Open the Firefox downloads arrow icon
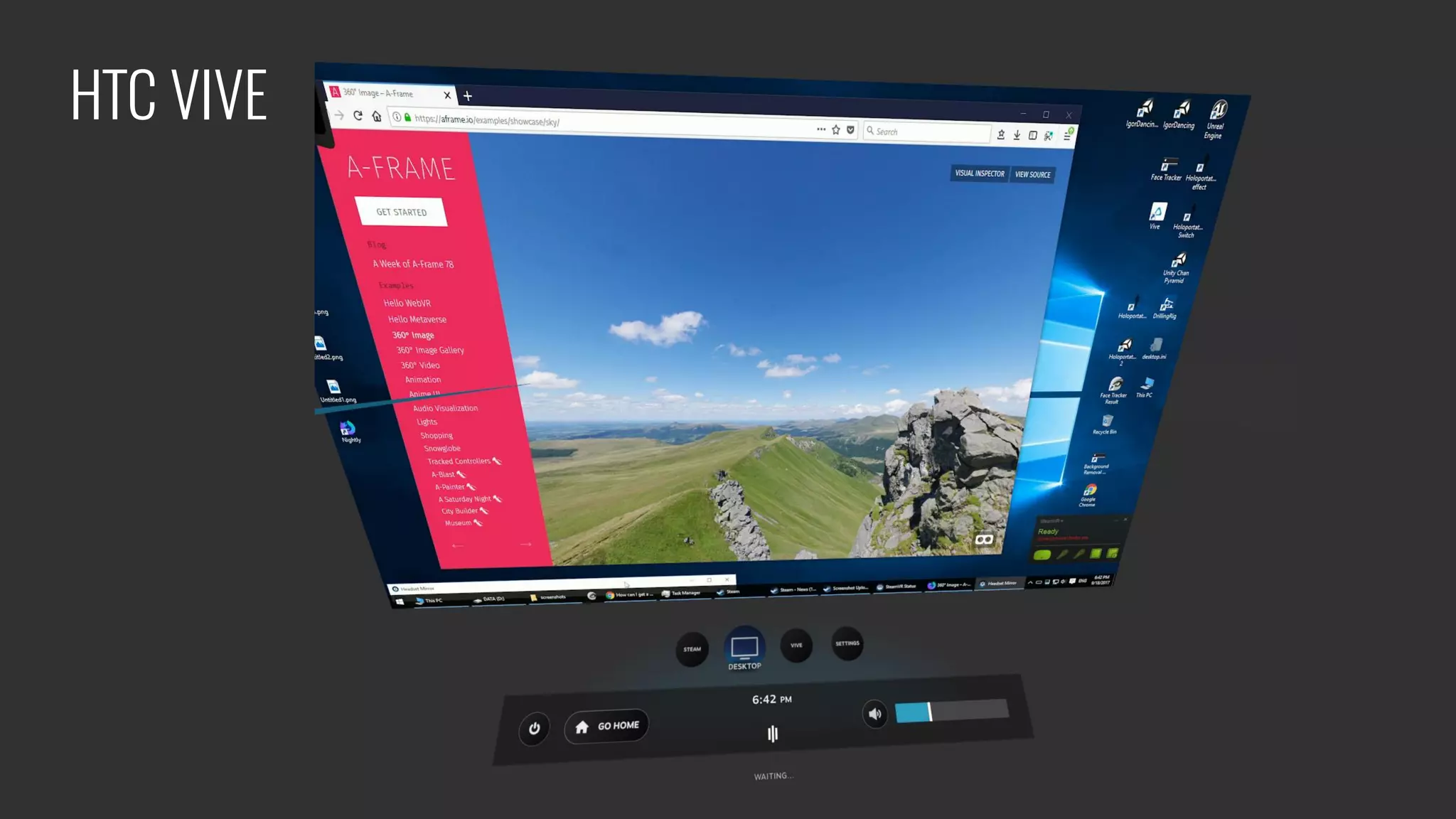Screen dimensions: 1456x819 [1017, 135]
